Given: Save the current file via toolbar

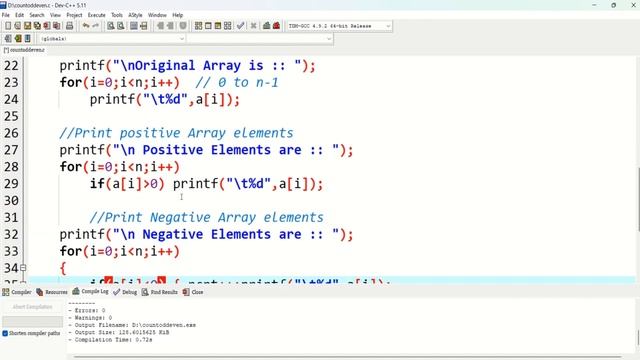Looking at the screenshot, I should (x=27, y=26).
